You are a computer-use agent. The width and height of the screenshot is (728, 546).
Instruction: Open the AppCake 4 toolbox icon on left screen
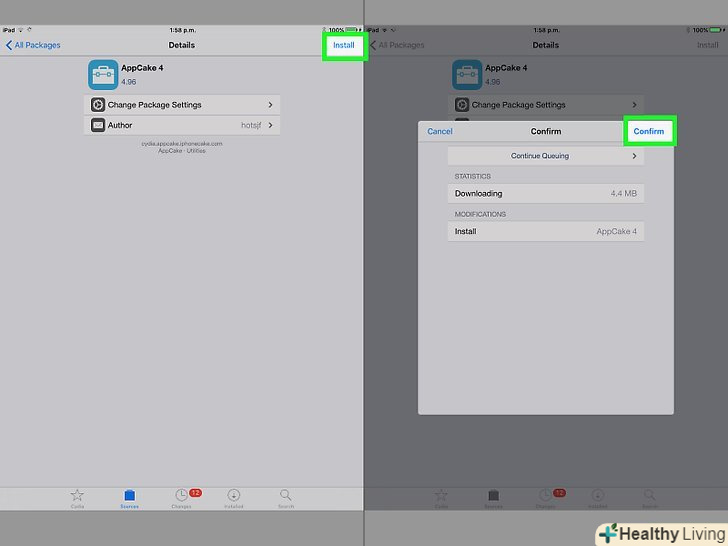[x=103, y=74]
